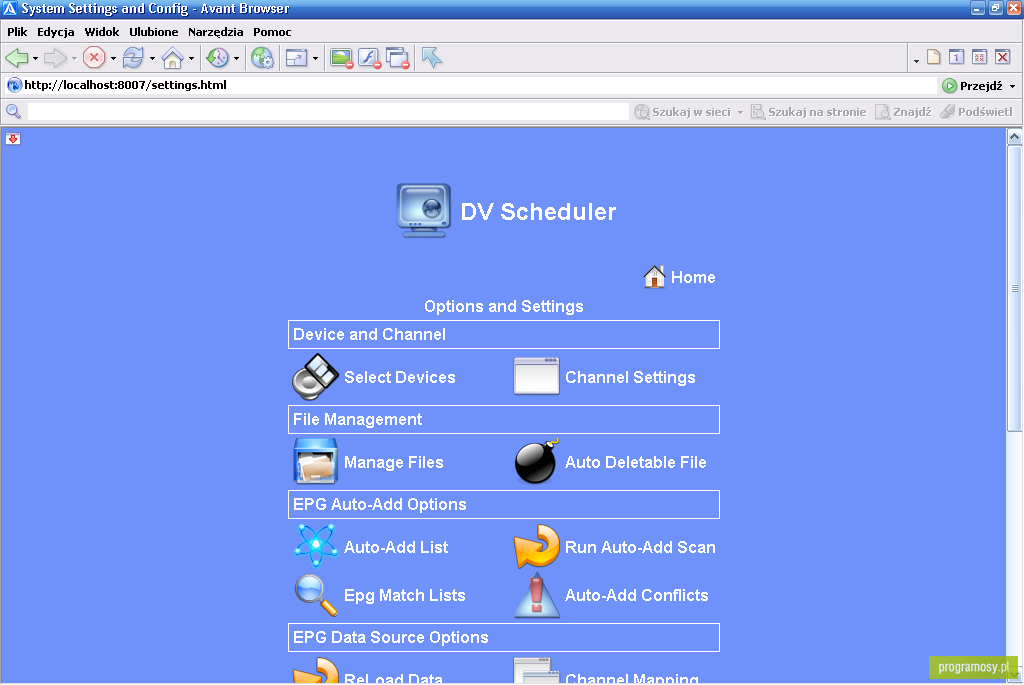Expand the Przejdź dropdown arrow
Viewport: 1024px width, 685px height.
click(x=1013, y=86)
